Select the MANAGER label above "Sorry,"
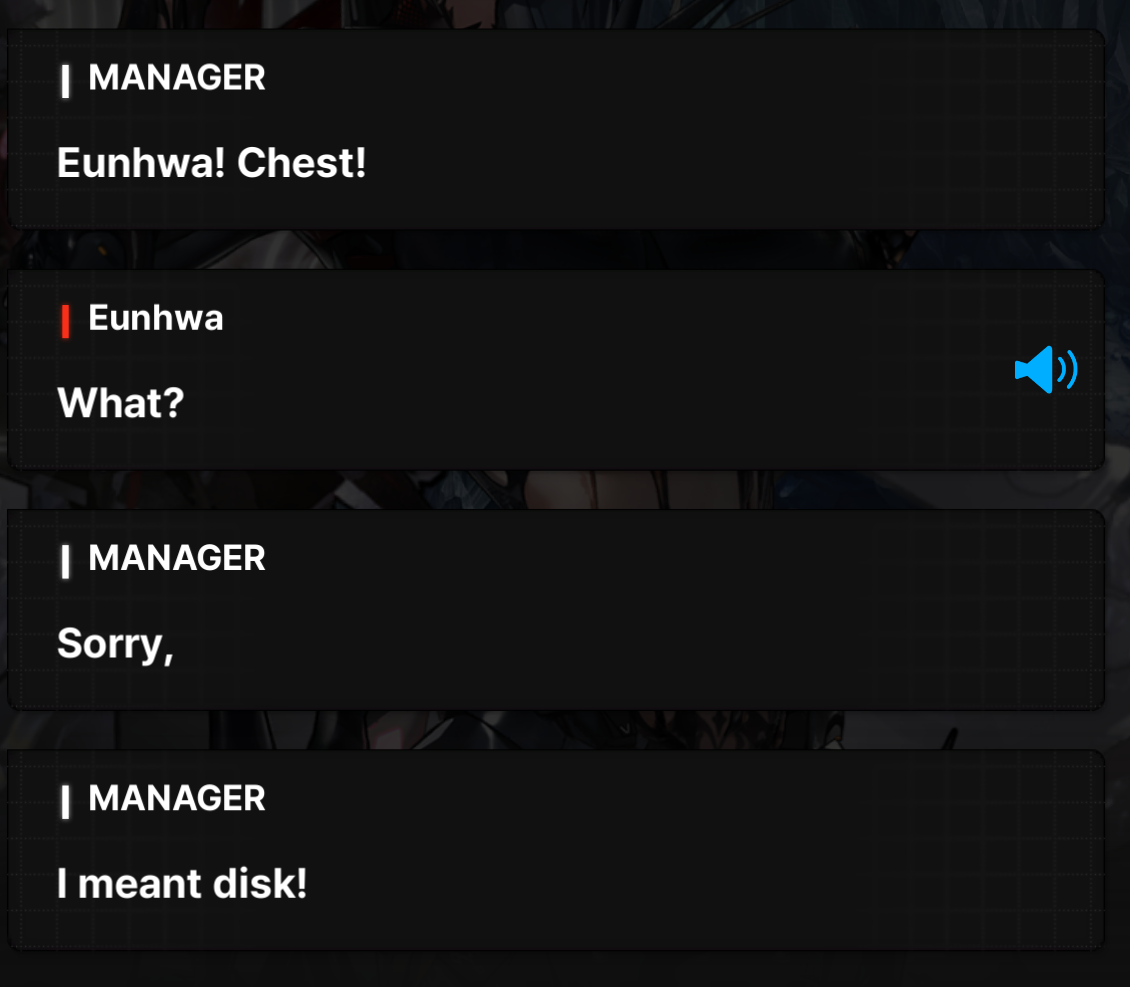This screenshot has height=987, width=1130. [x=177, y=558]
